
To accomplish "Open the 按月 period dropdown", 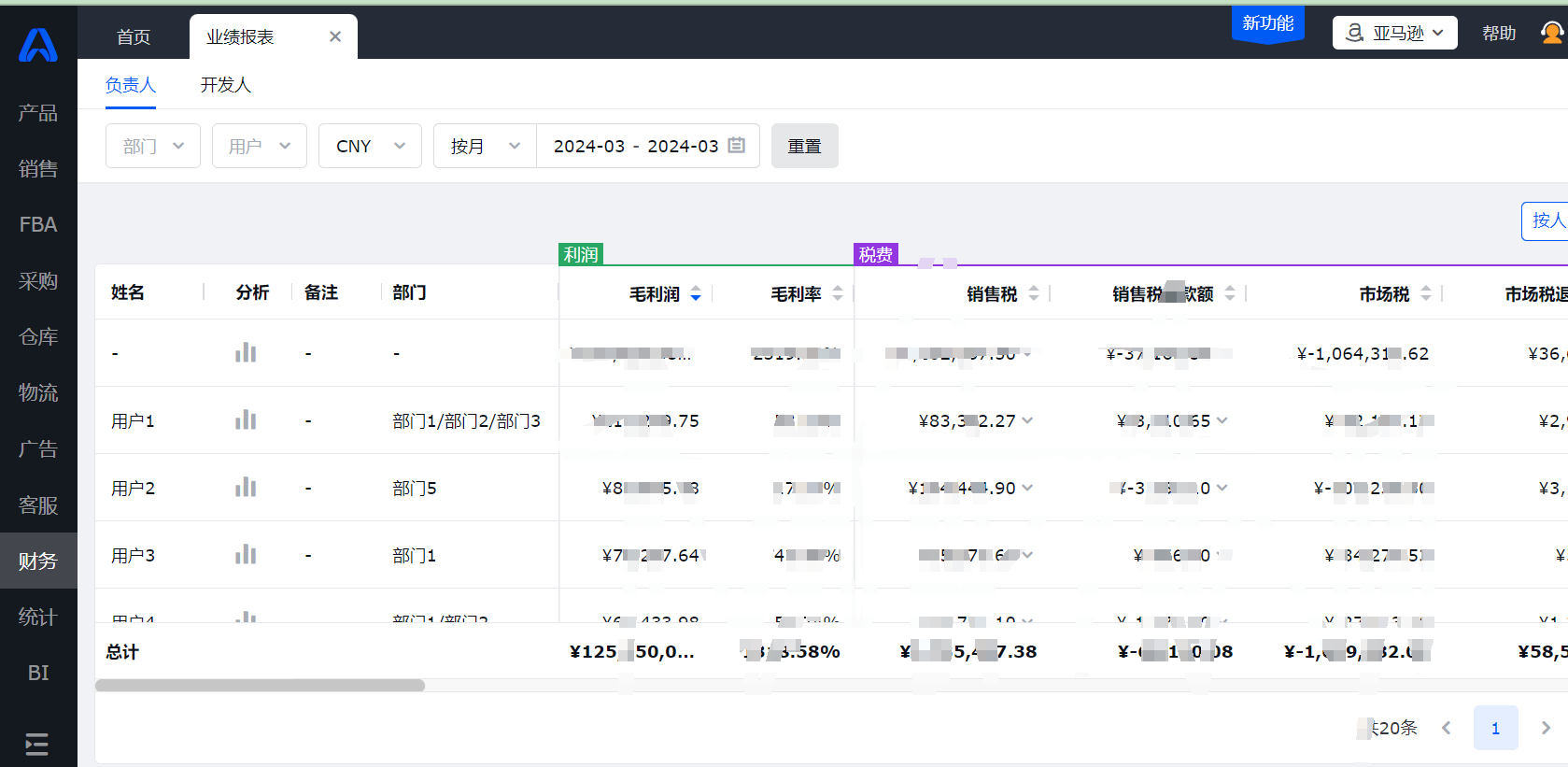I will [485, 146].
